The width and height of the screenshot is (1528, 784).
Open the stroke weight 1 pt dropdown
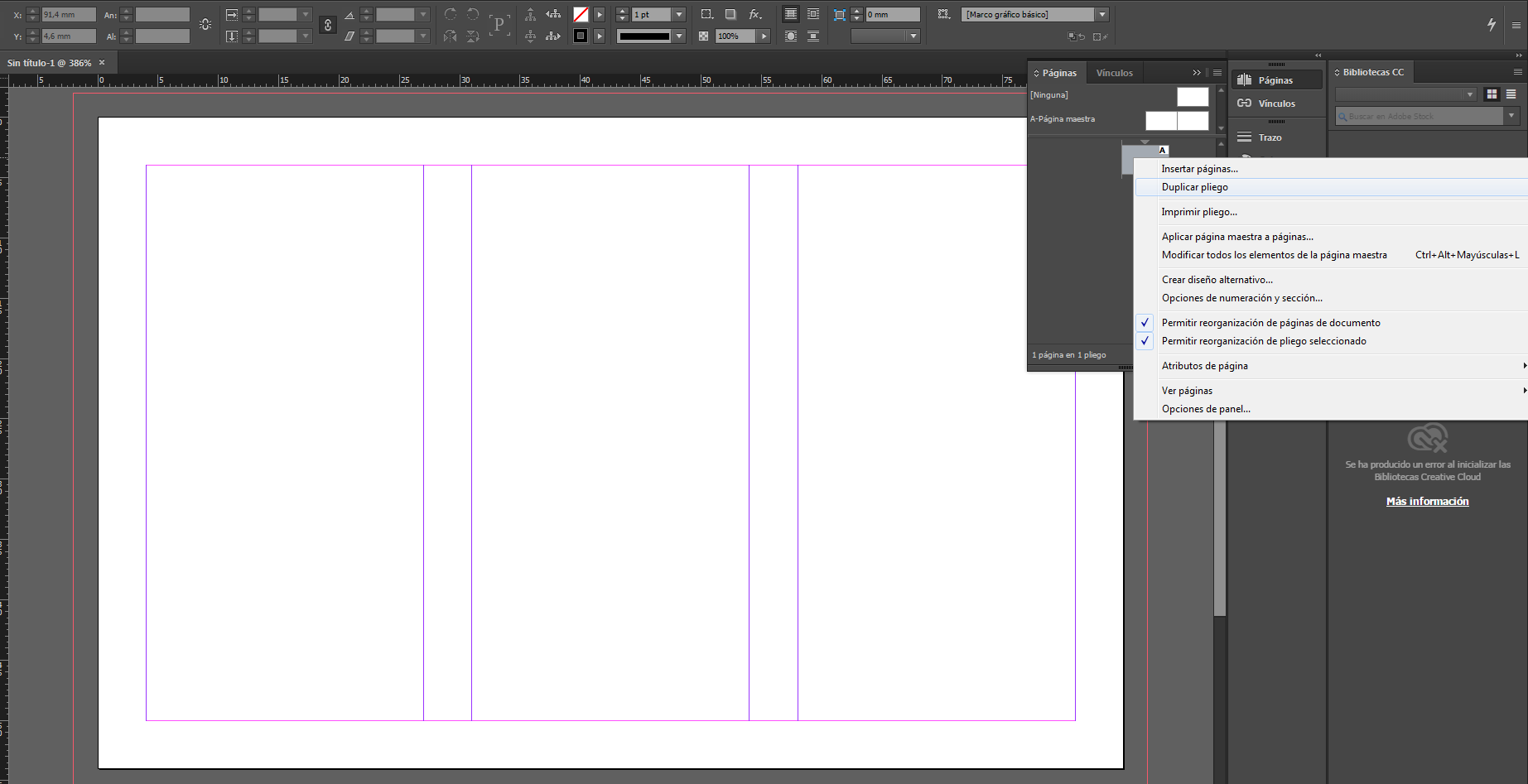(x=679, y=14)
